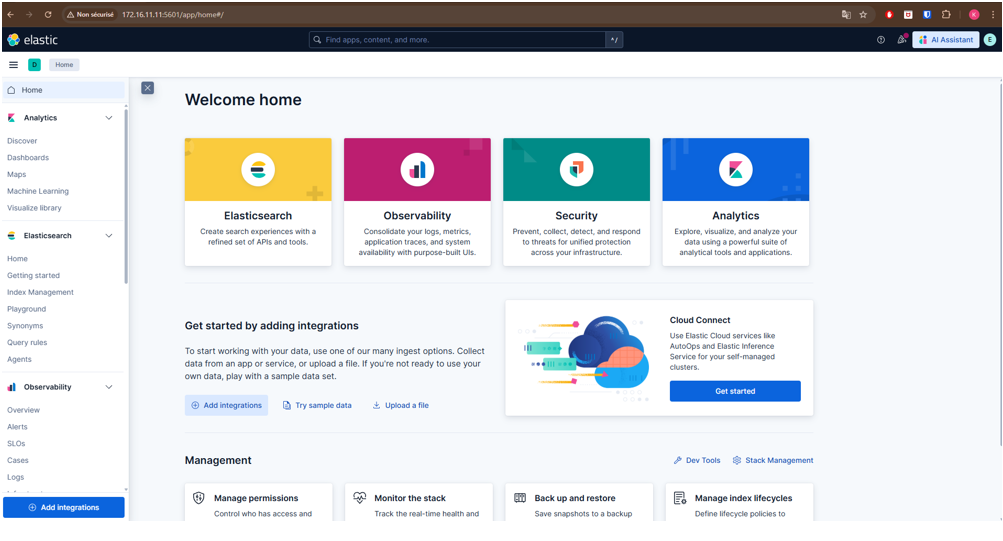This screenshot has width=1003, height=541.
Task: Open the AI Assistant button
Action: pyautogui.click(x=945, y=40)
